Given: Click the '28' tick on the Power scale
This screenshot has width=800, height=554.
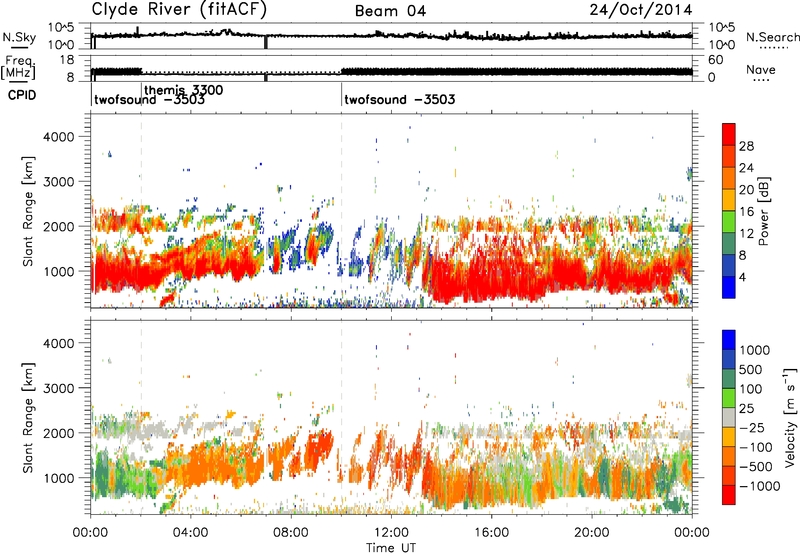Looking at the screenshot, I should (x=746, y=146).
